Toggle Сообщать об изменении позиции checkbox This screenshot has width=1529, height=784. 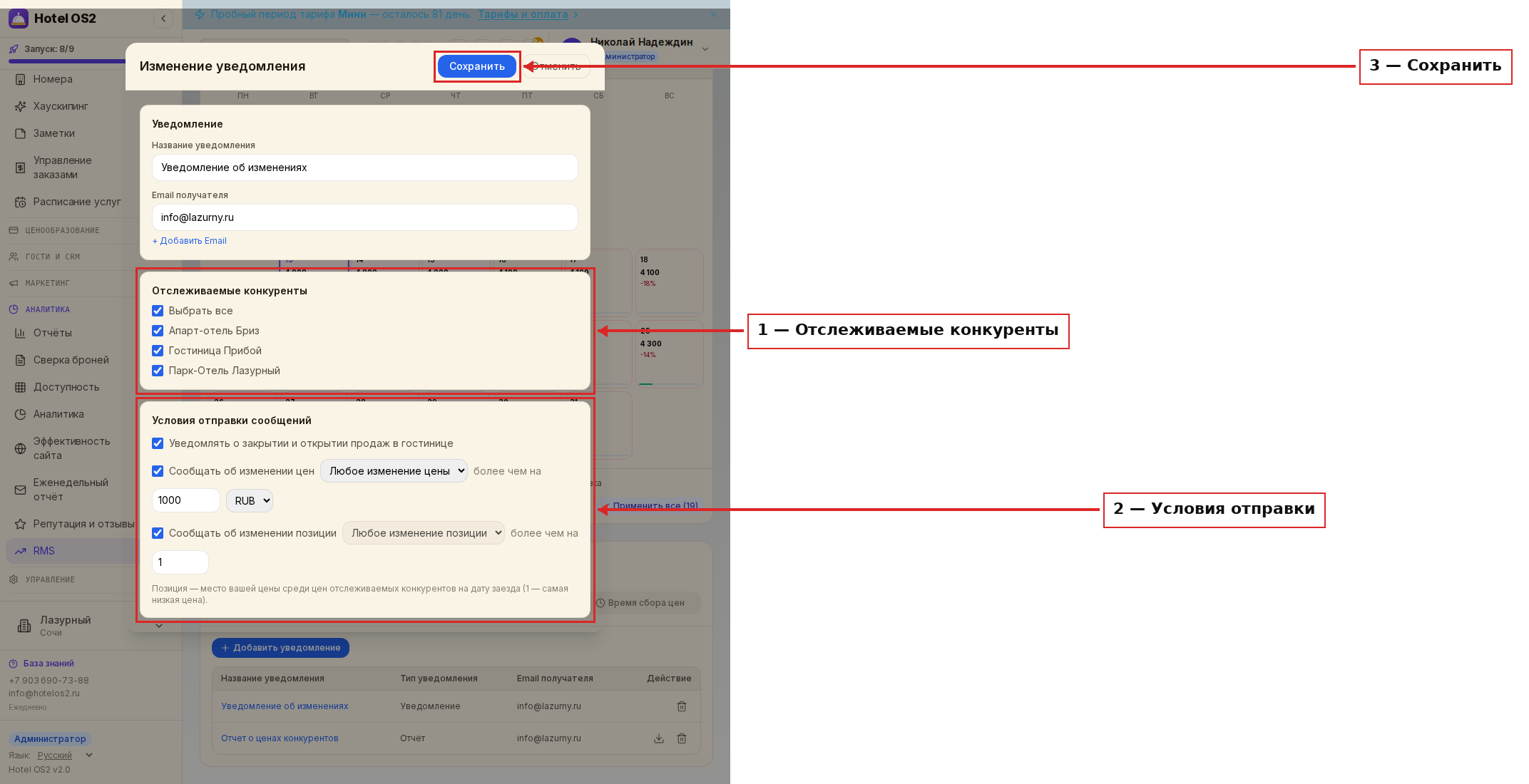[158, 533]
